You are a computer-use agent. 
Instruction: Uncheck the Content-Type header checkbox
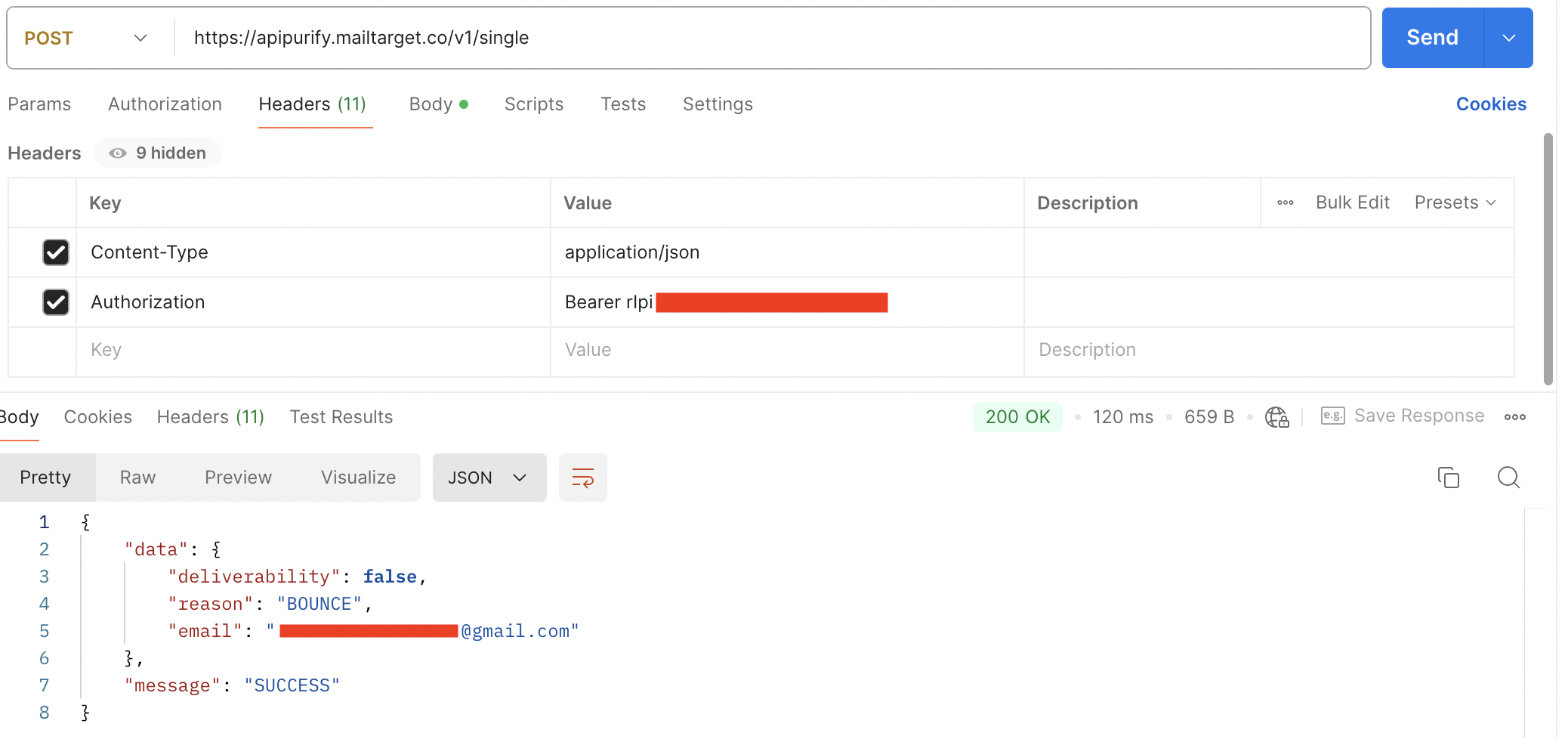tap(56, 252)
